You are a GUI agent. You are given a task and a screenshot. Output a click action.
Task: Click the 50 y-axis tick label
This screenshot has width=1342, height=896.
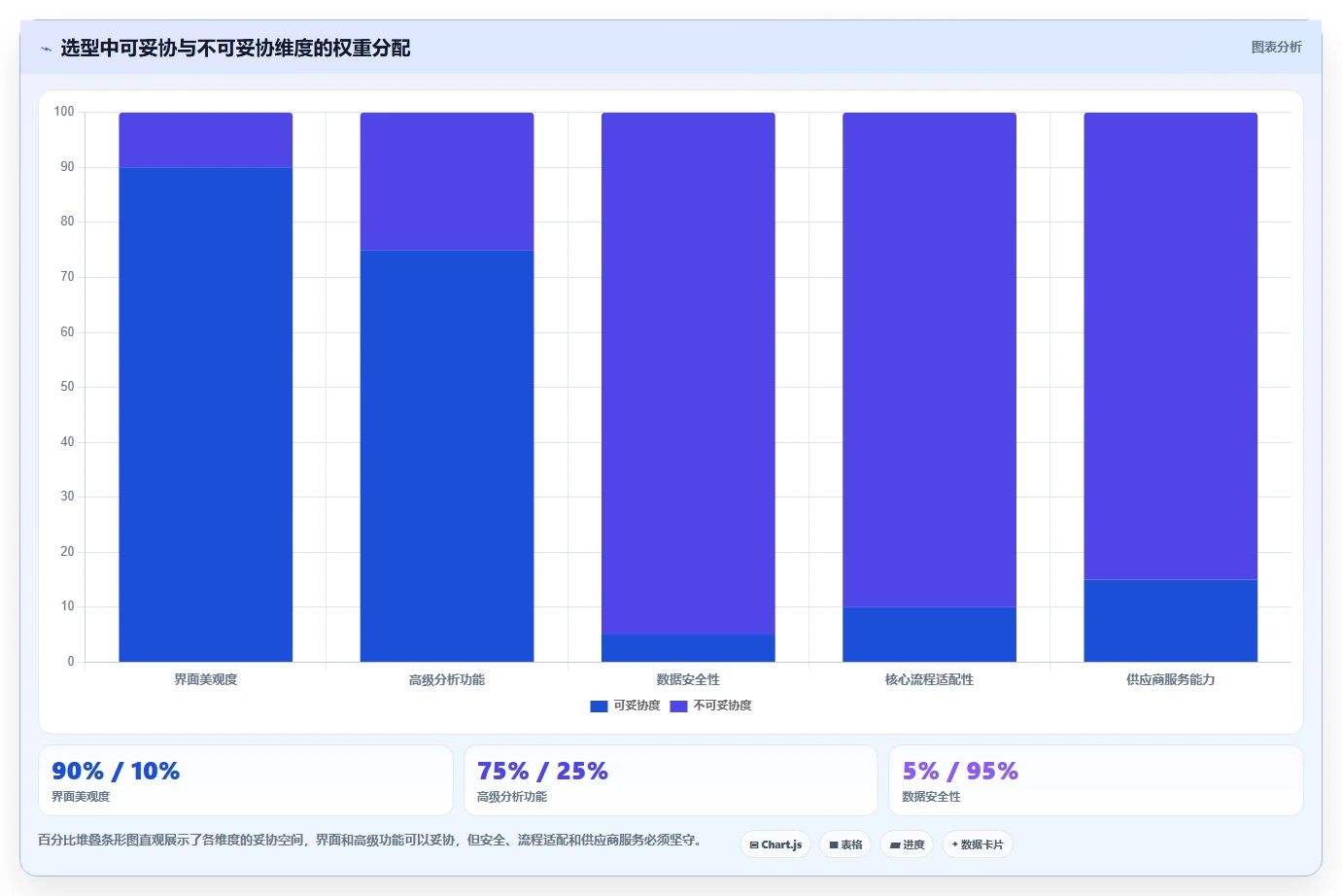pyautogui.click(x=67, y=387)
